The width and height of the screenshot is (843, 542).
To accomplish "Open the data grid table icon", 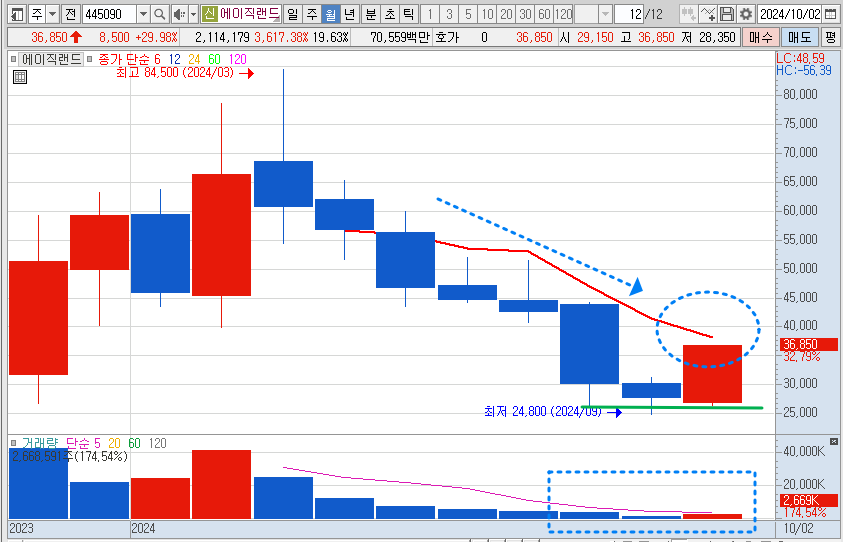I will 20,77.
